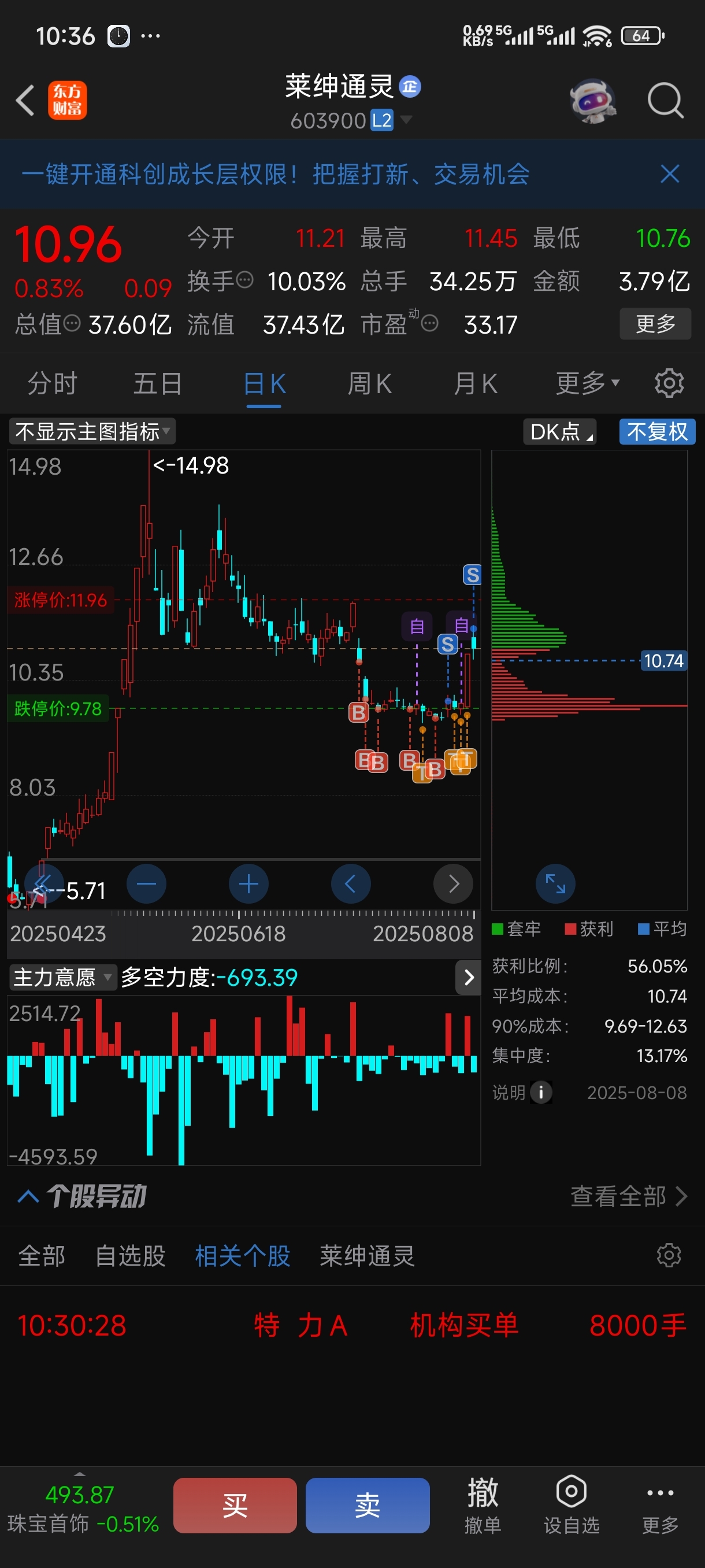Screen dimensions: 705x1568
Task: Tap the 10.74 average cost label
Action: (663, 660)
